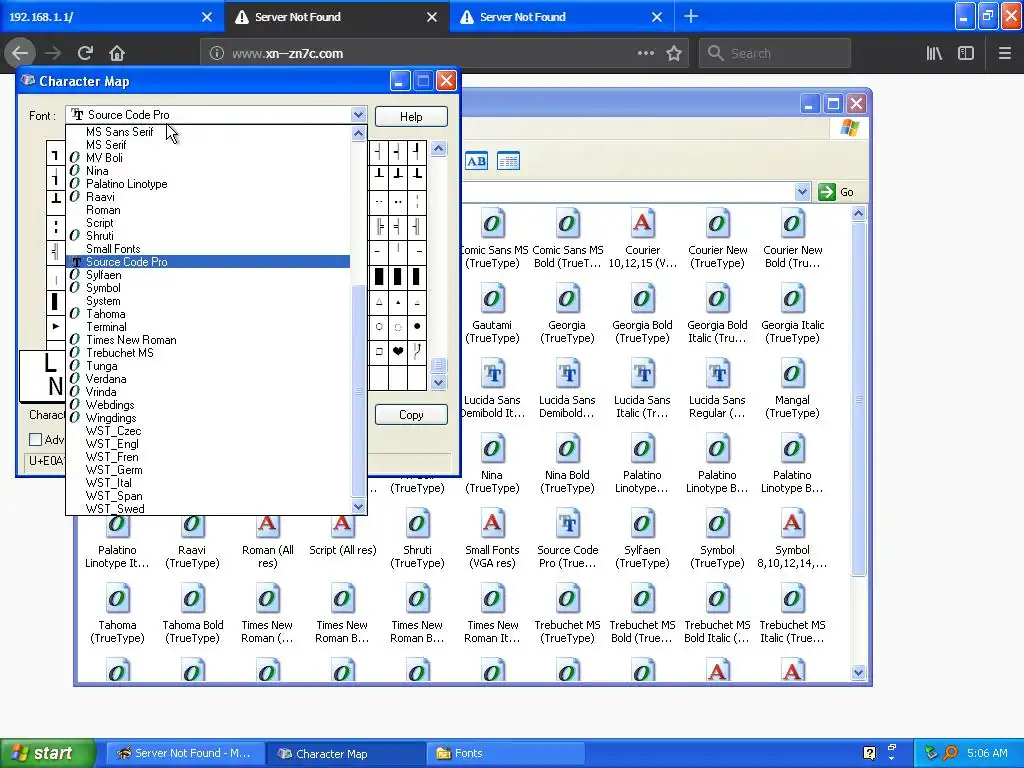Click the Copy button in Character Map
The image size is (1024, 768).
click(x=411, y=415)
